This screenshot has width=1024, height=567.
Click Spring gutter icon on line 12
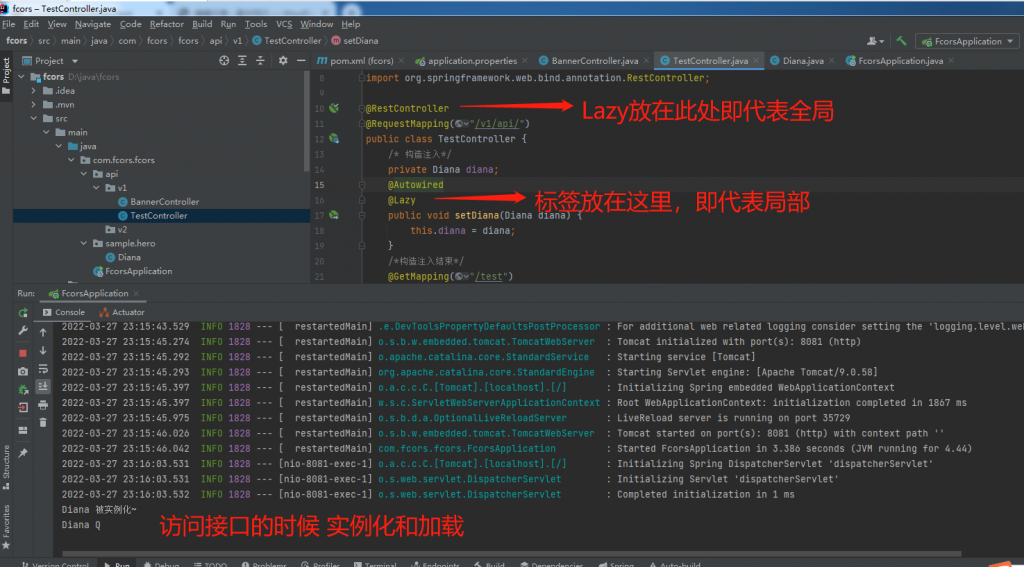334,138
